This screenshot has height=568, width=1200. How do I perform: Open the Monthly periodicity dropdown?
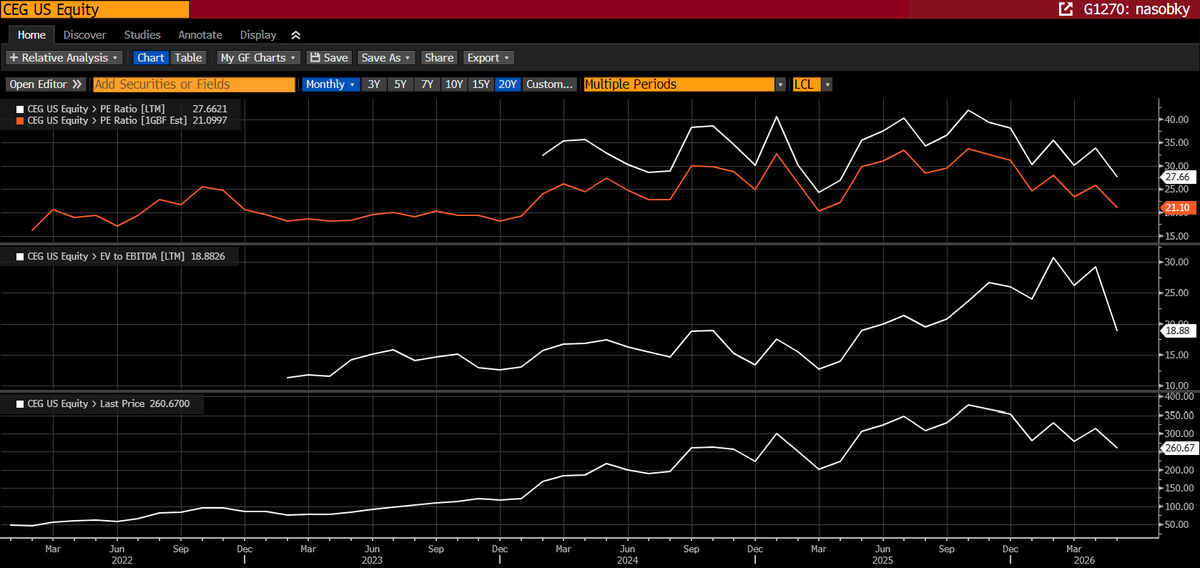(x=331, y=85)
